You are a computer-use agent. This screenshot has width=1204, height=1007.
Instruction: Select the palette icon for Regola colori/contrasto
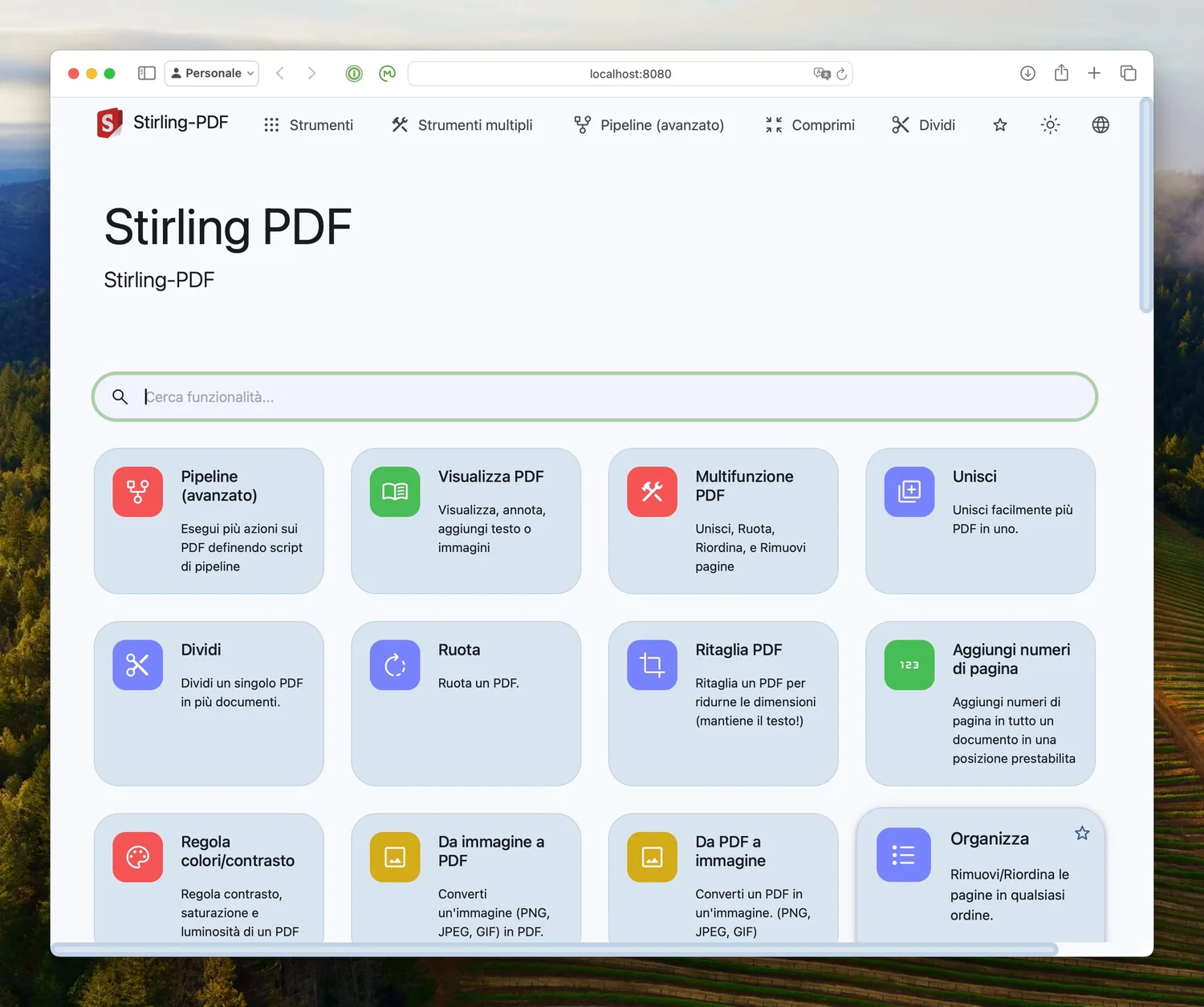(x=137, y=857)
